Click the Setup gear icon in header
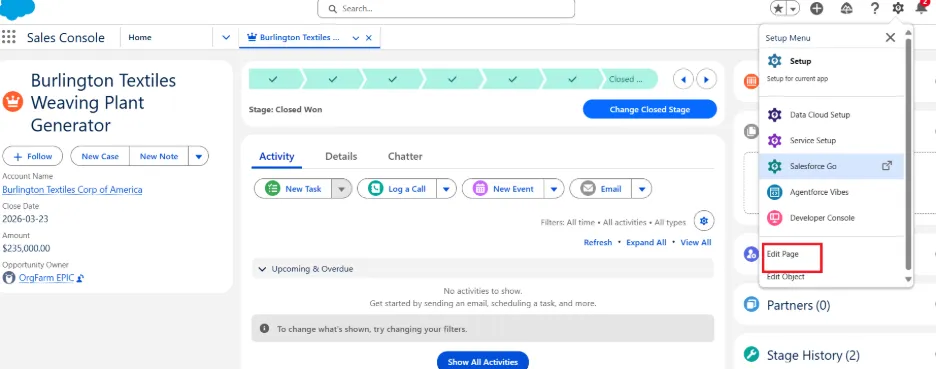 pyautogui.click(x=898, y=8)
